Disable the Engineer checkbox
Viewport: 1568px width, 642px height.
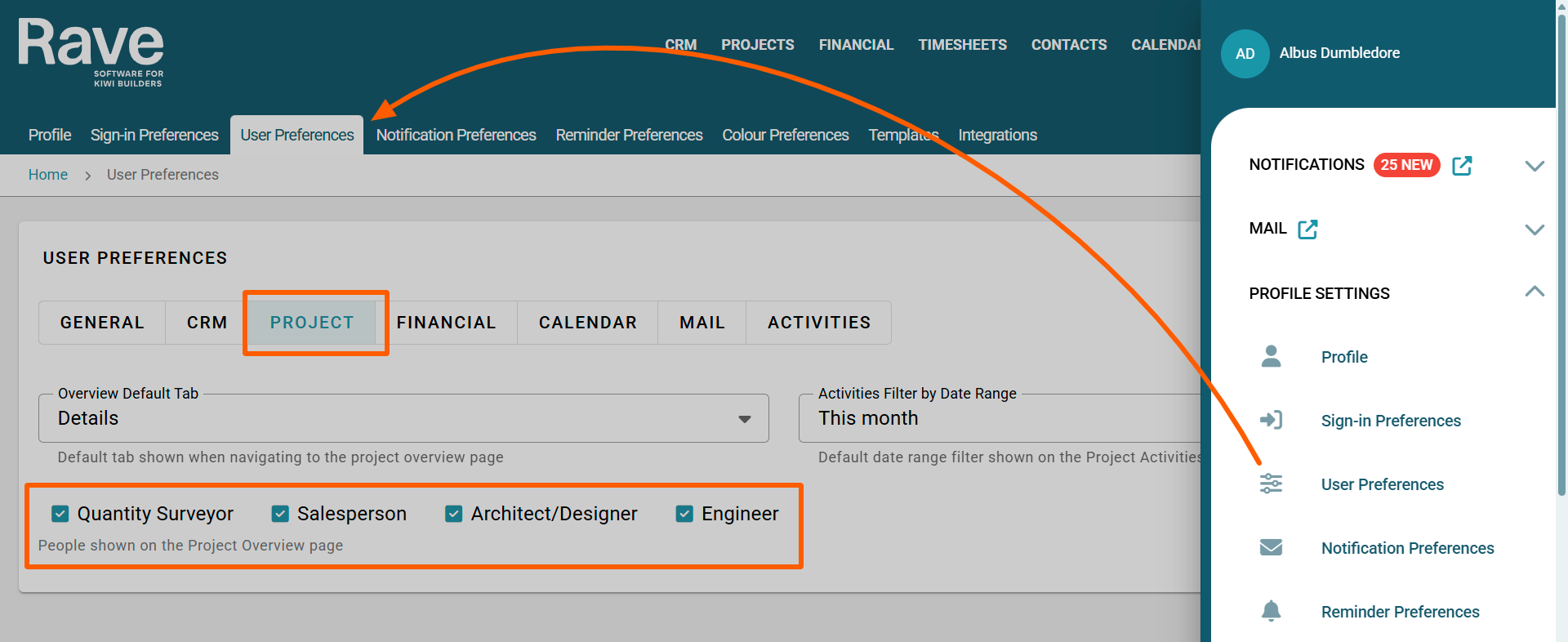(684, 514)
